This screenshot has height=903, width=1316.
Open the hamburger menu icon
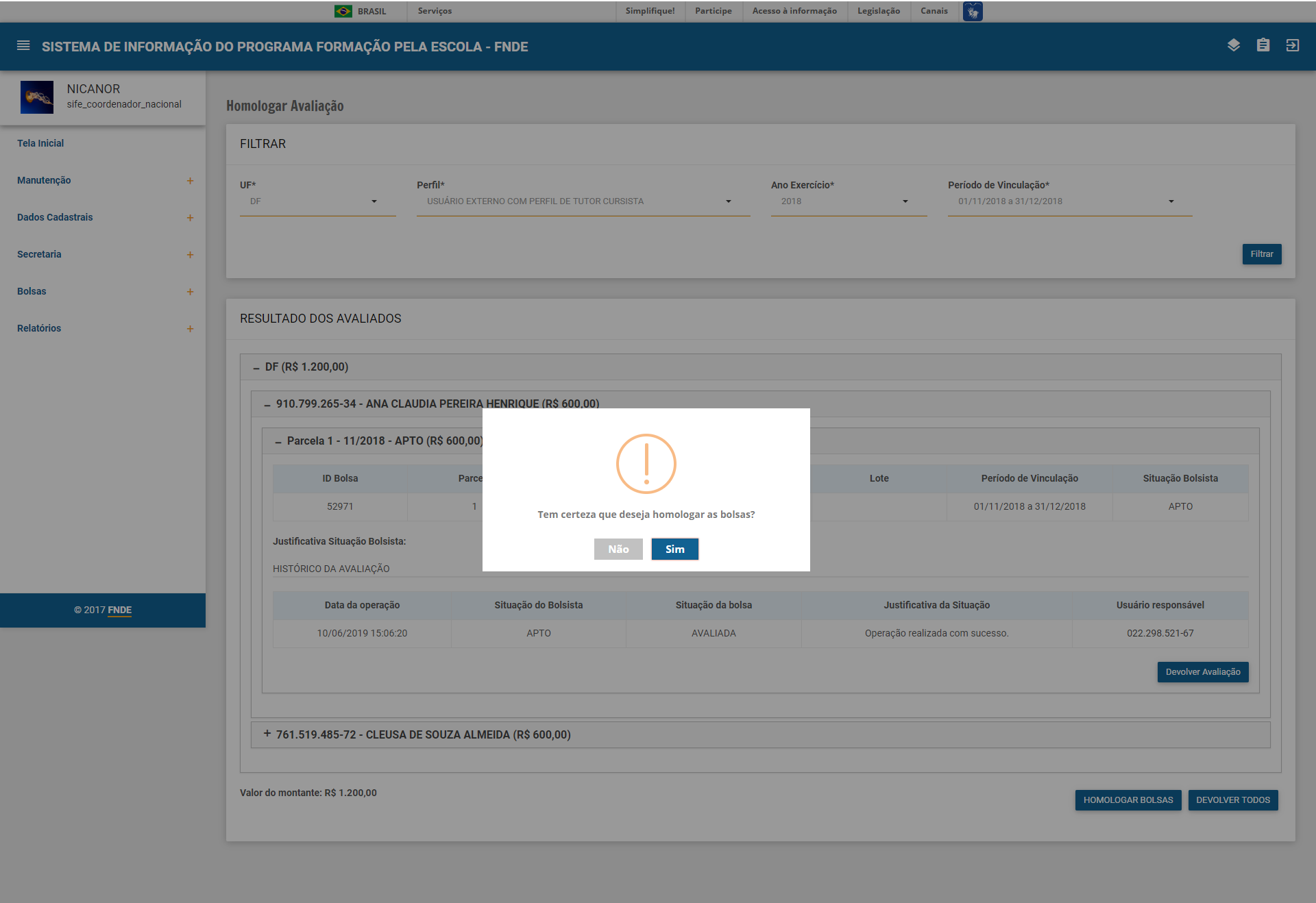coord(23,46)
